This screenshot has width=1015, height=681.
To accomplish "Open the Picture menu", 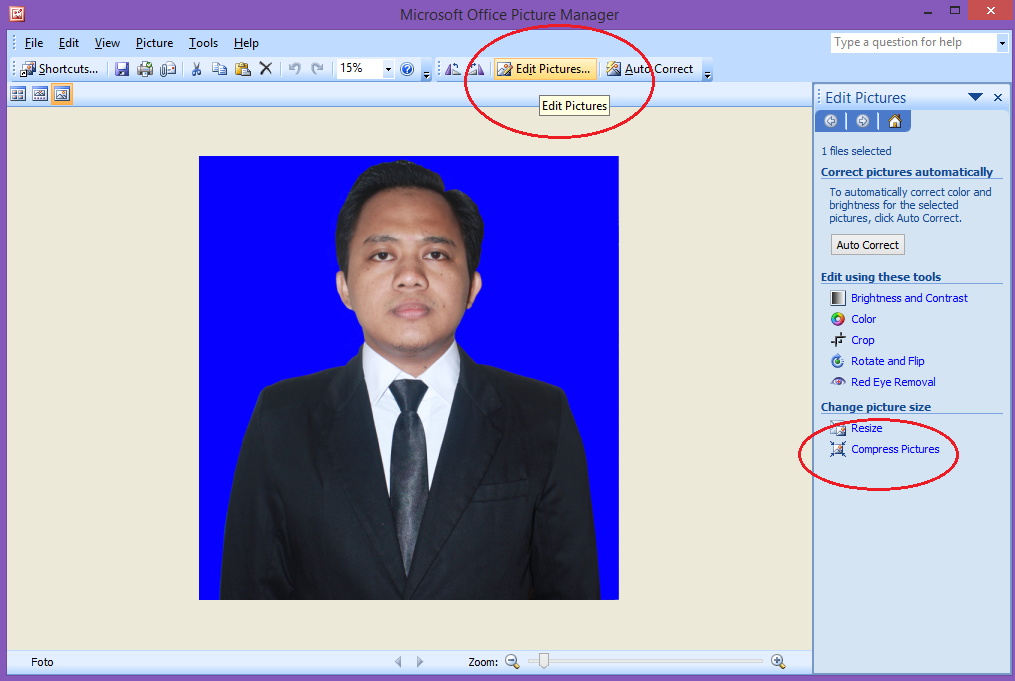I will 154,43.
